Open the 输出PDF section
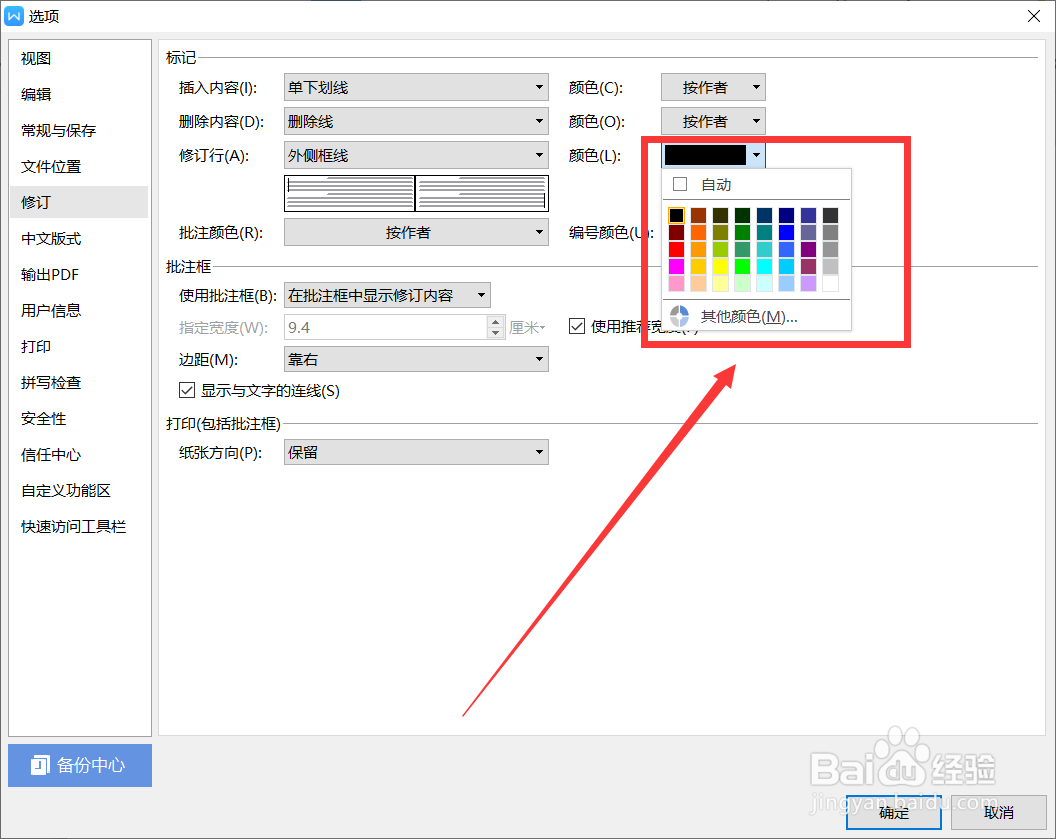1056x839 pixels. point(79,275)
